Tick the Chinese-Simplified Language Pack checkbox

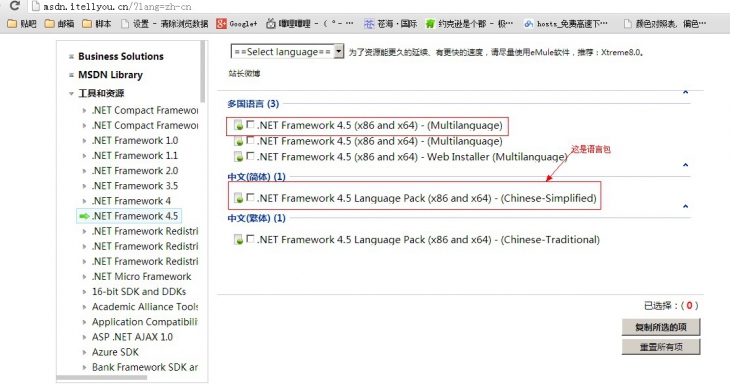click(x=250, y=197)
